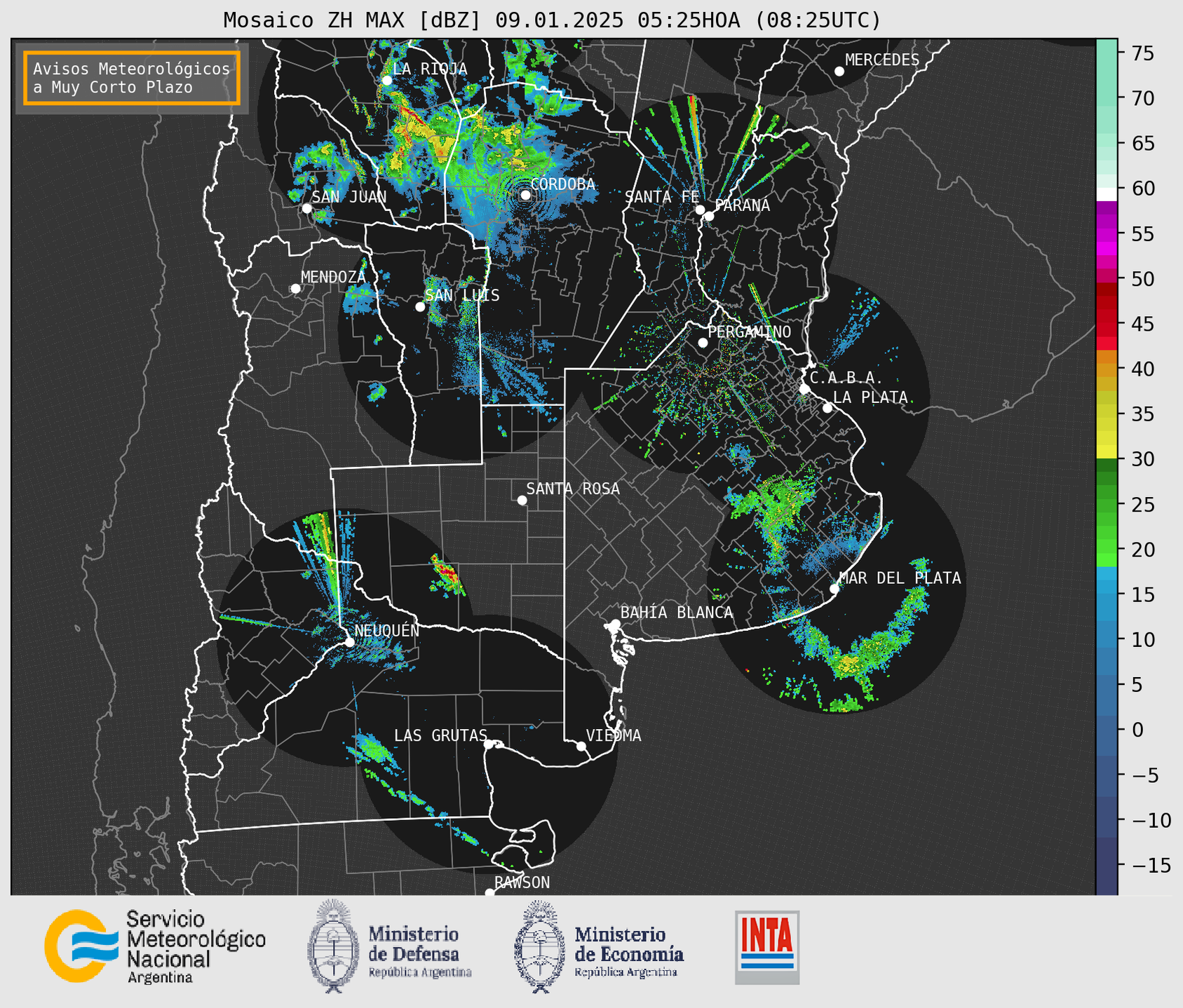The height and width of the screenshot is (1008, 1183).
Task: Select the SAN JUAN city dot
Action: pyautogui.click(x=306, y=208)
